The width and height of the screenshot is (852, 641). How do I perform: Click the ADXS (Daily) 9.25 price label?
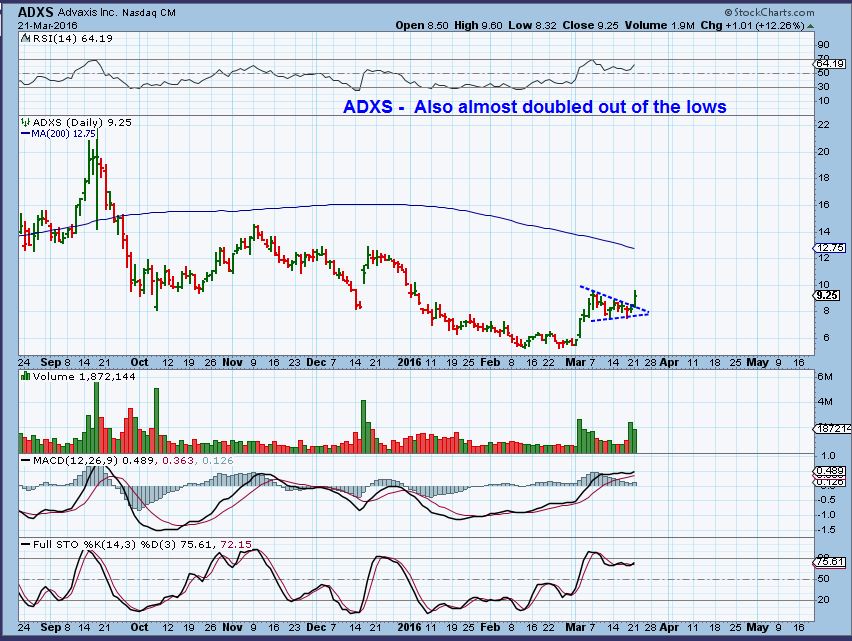click(82, 122)
